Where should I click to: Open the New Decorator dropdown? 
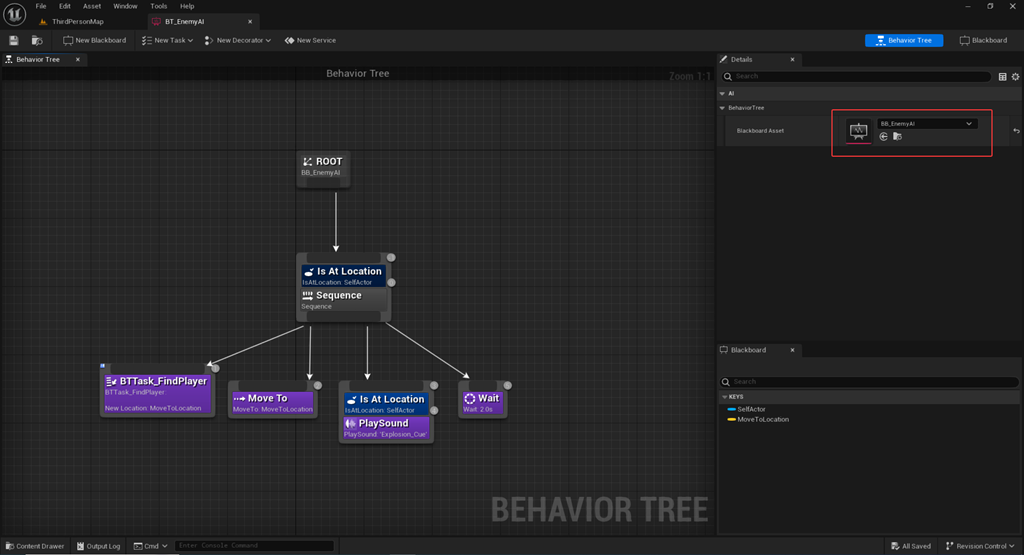tap(238, 40)
